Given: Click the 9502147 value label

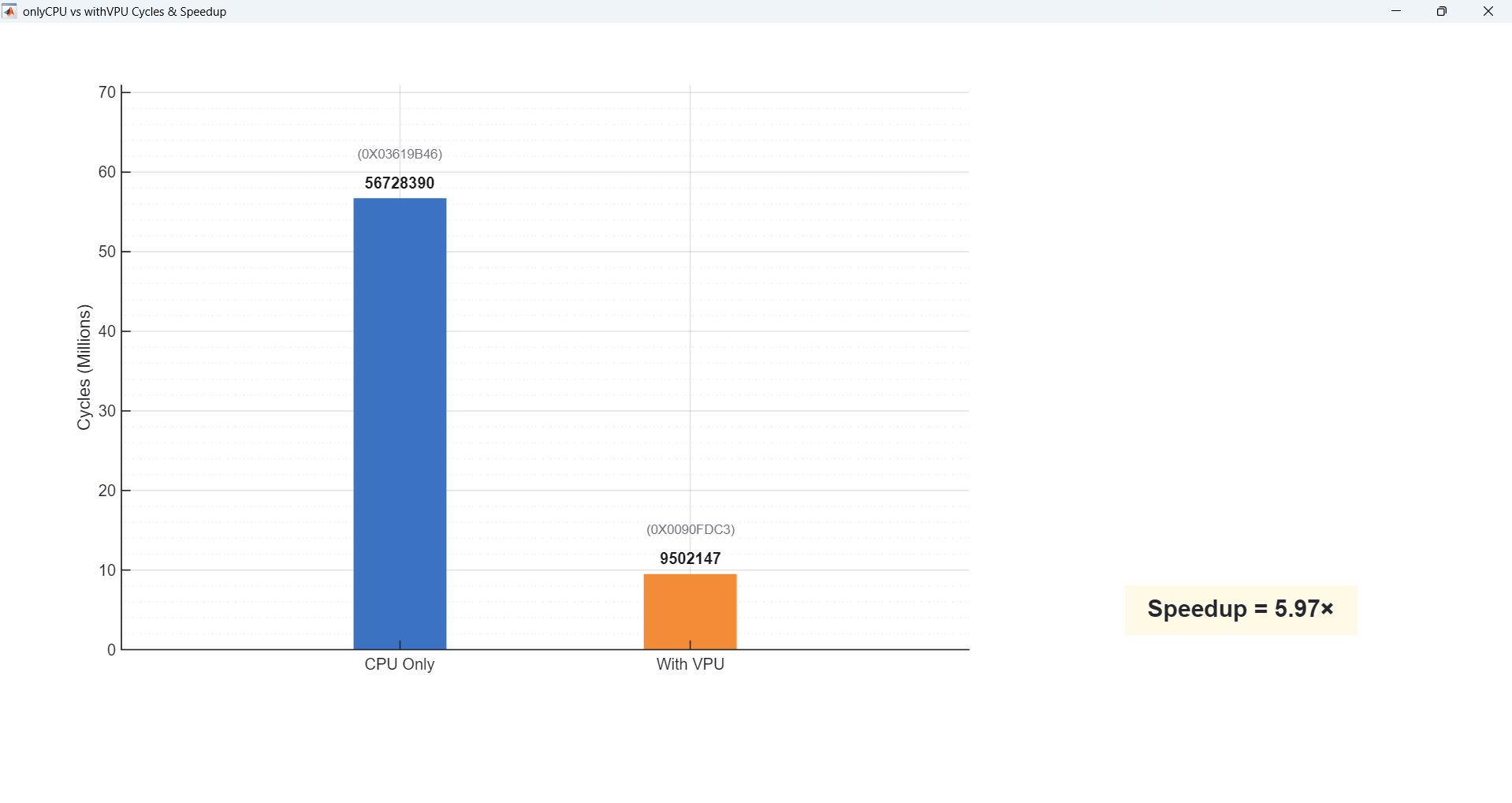Looking at the screenshot, I should tap(690, 558).
